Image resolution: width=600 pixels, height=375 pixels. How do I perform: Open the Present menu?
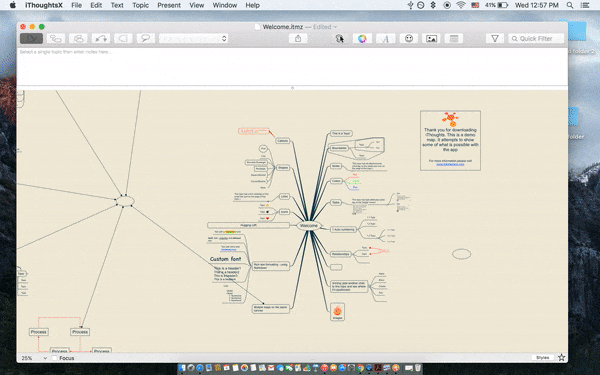tap(169, 5)
